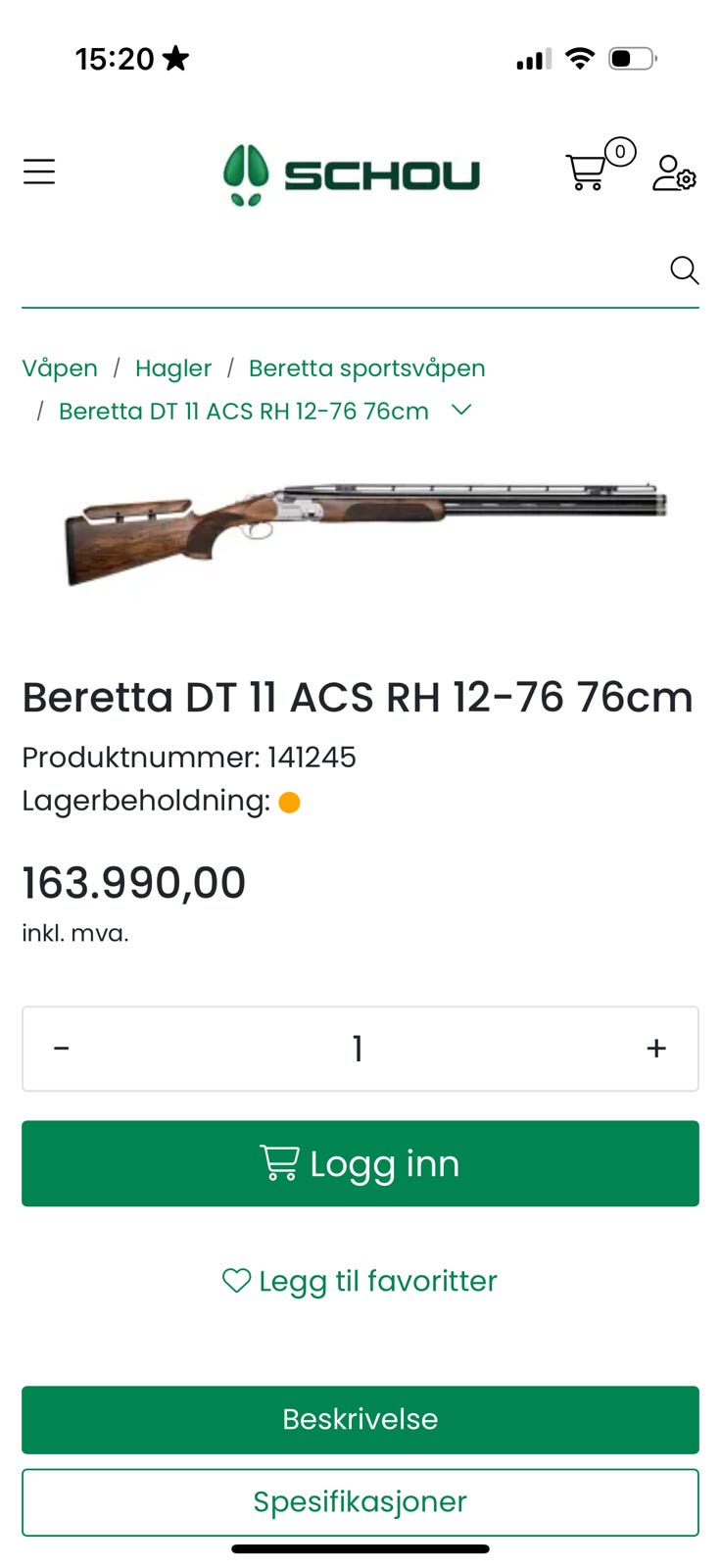721x1568 pixels.
Task: Open the shopping cart
Action: (x=588, y=171)
